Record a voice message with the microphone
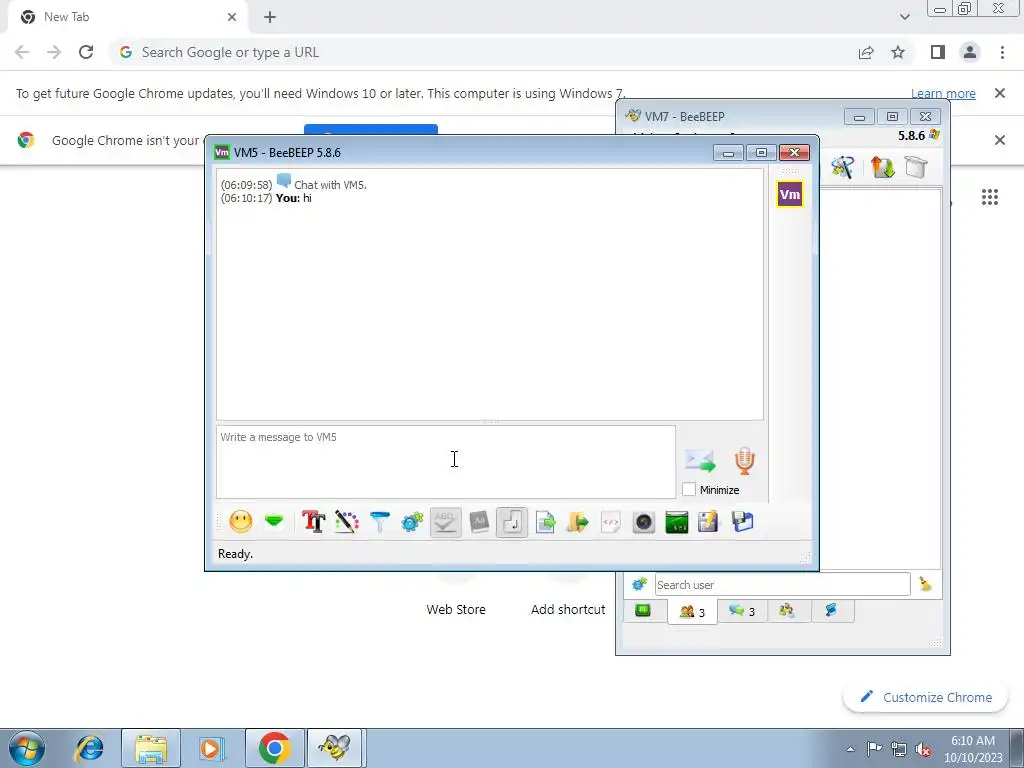 click(x=744, y=460)
